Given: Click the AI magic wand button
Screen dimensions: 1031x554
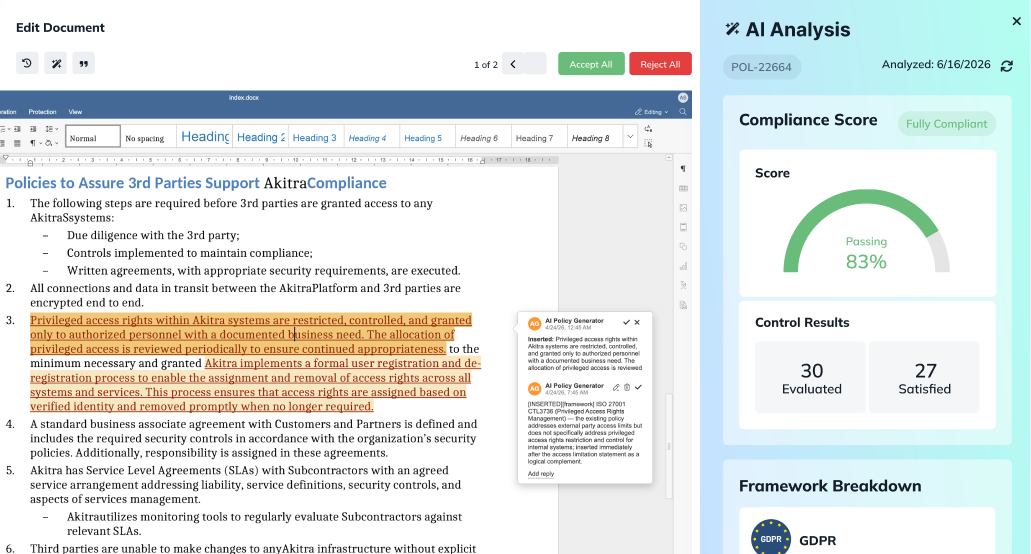Looking at the screenshot, I should (x=56, y=63).
